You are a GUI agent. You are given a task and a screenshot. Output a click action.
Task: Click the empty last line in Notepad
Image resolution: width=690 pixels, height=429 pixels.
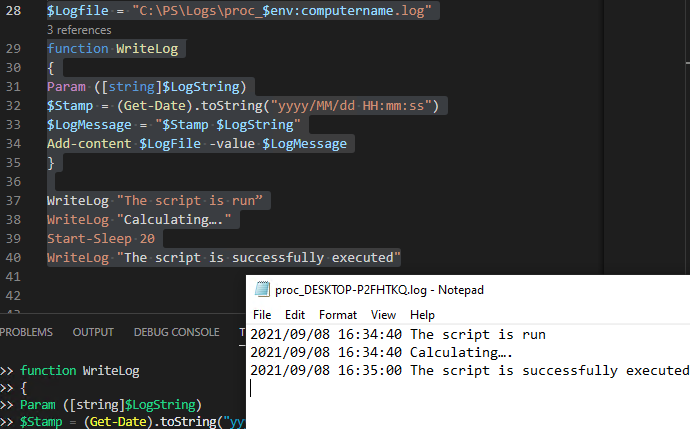click(x=400, y=389)
